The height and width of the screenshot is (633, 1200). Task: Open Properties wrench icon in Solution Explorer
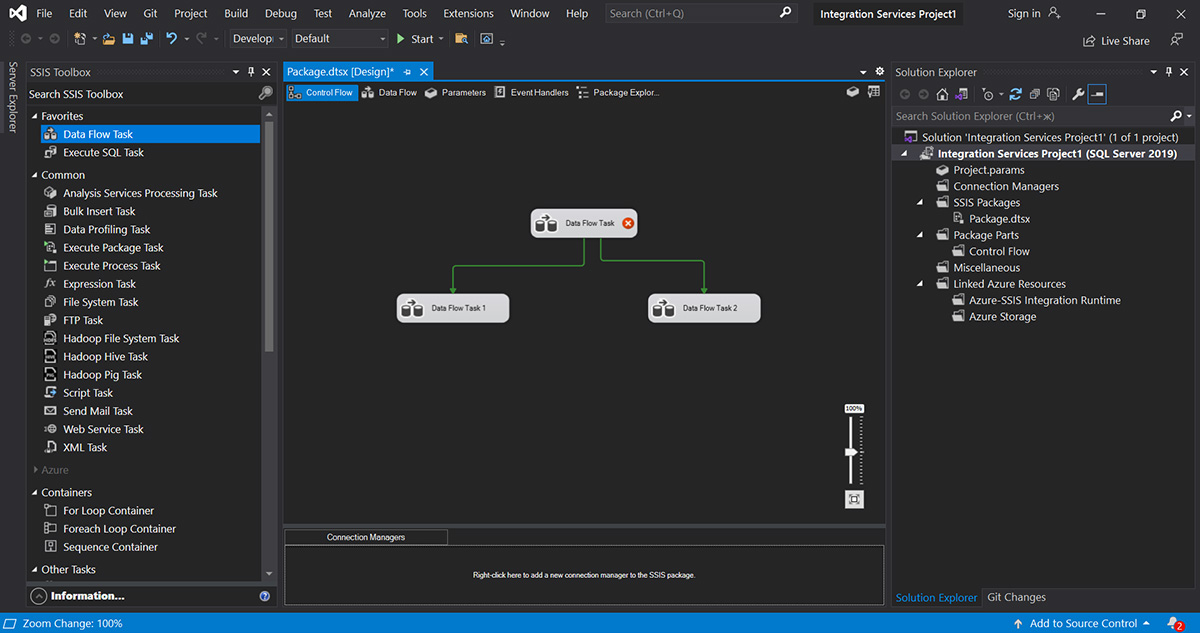1078,94
